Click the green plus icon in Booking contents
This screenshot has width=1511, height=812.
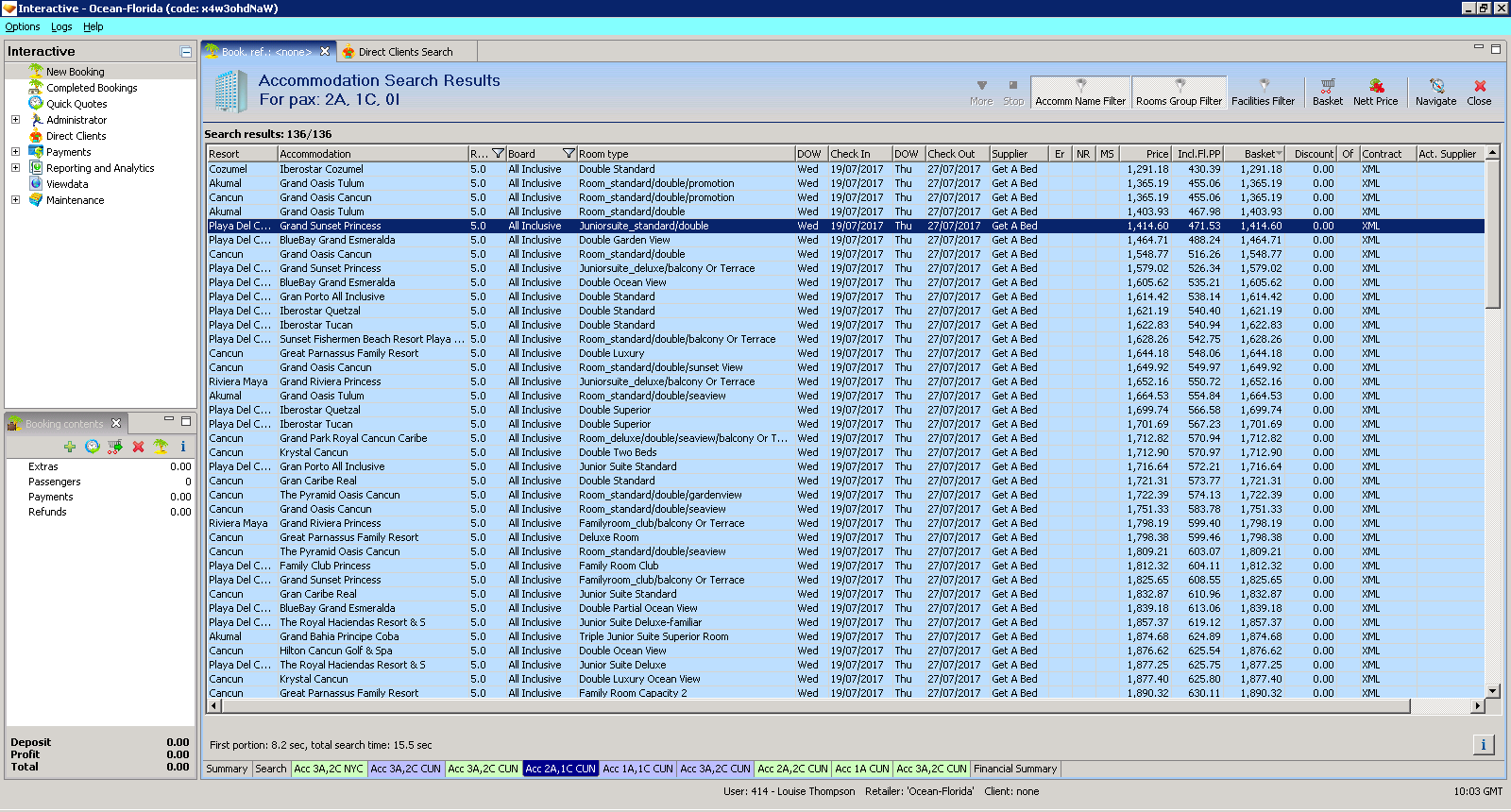pos(69,447)
